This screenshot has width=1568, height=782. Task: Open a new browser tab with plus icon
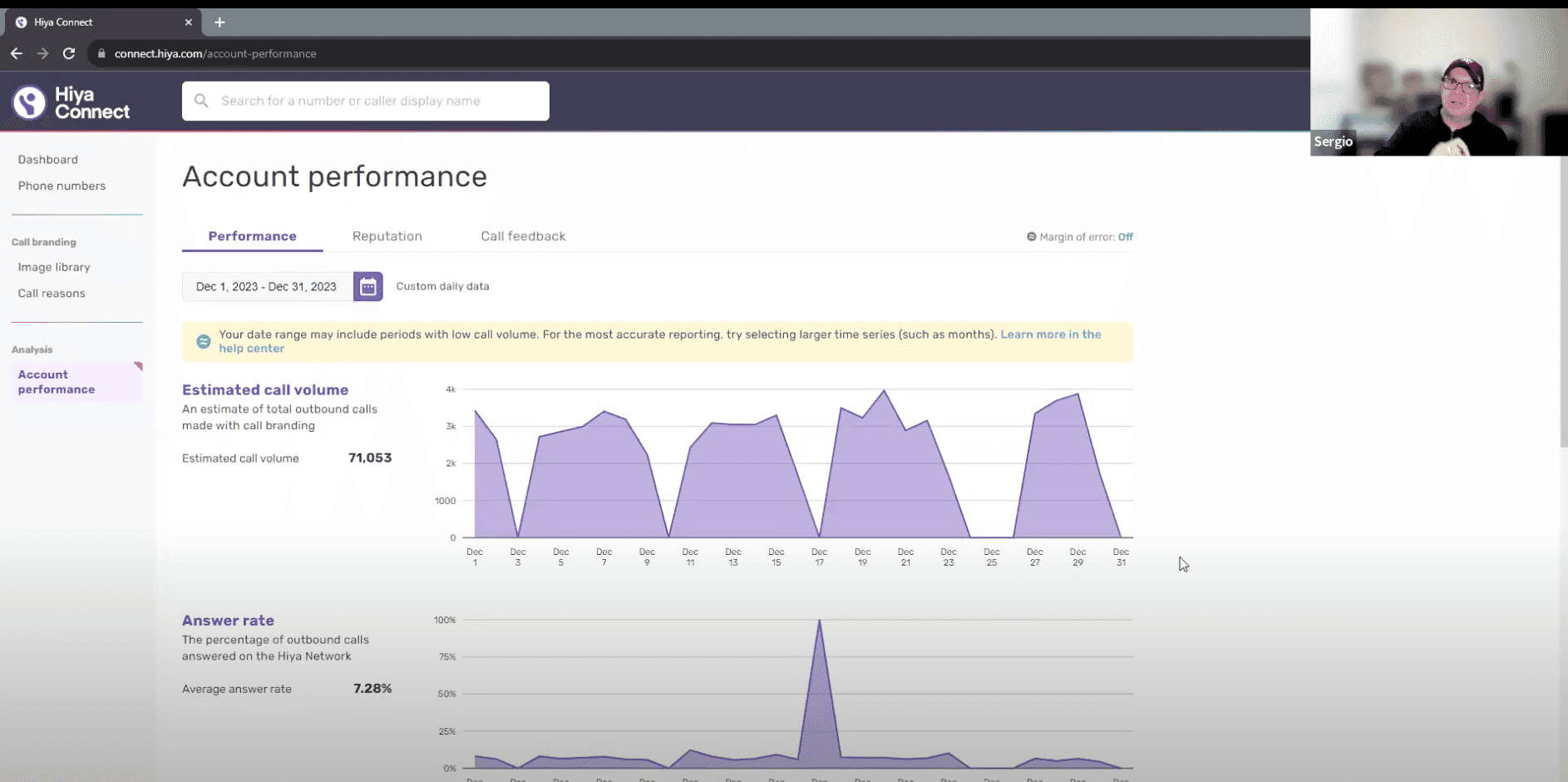click(x=219, y=22)
